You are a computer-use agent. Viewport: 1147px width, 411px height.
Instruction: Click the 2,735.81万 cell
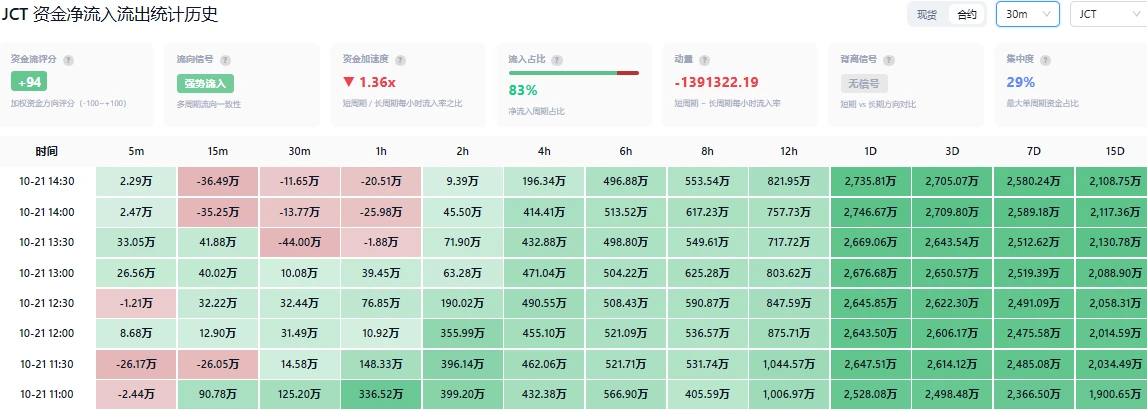(x=870, y=181)
